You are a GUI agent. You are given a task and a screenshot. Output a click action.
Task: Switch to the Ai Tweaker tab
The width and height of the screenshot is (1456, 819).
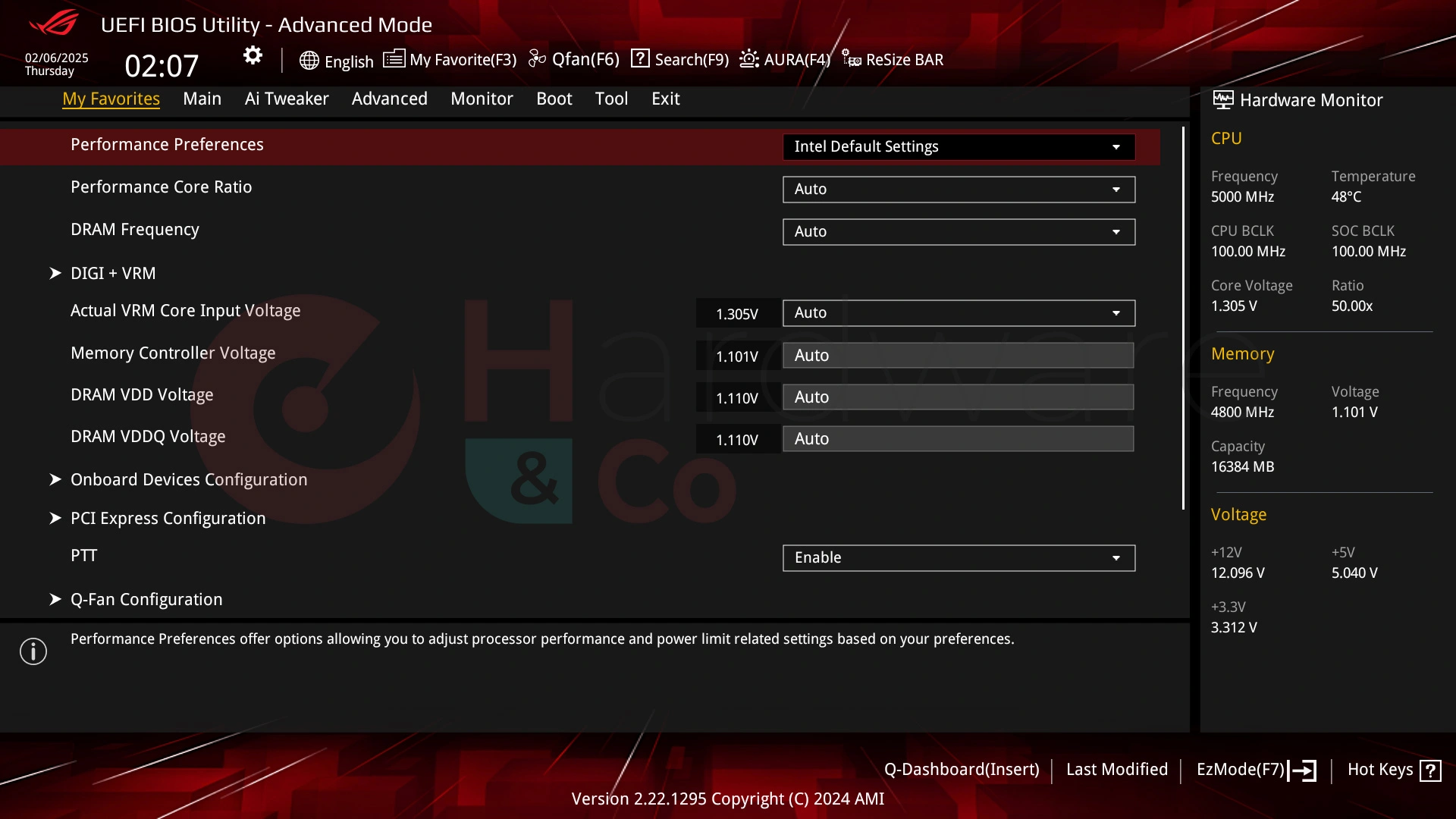coord(287,99)
